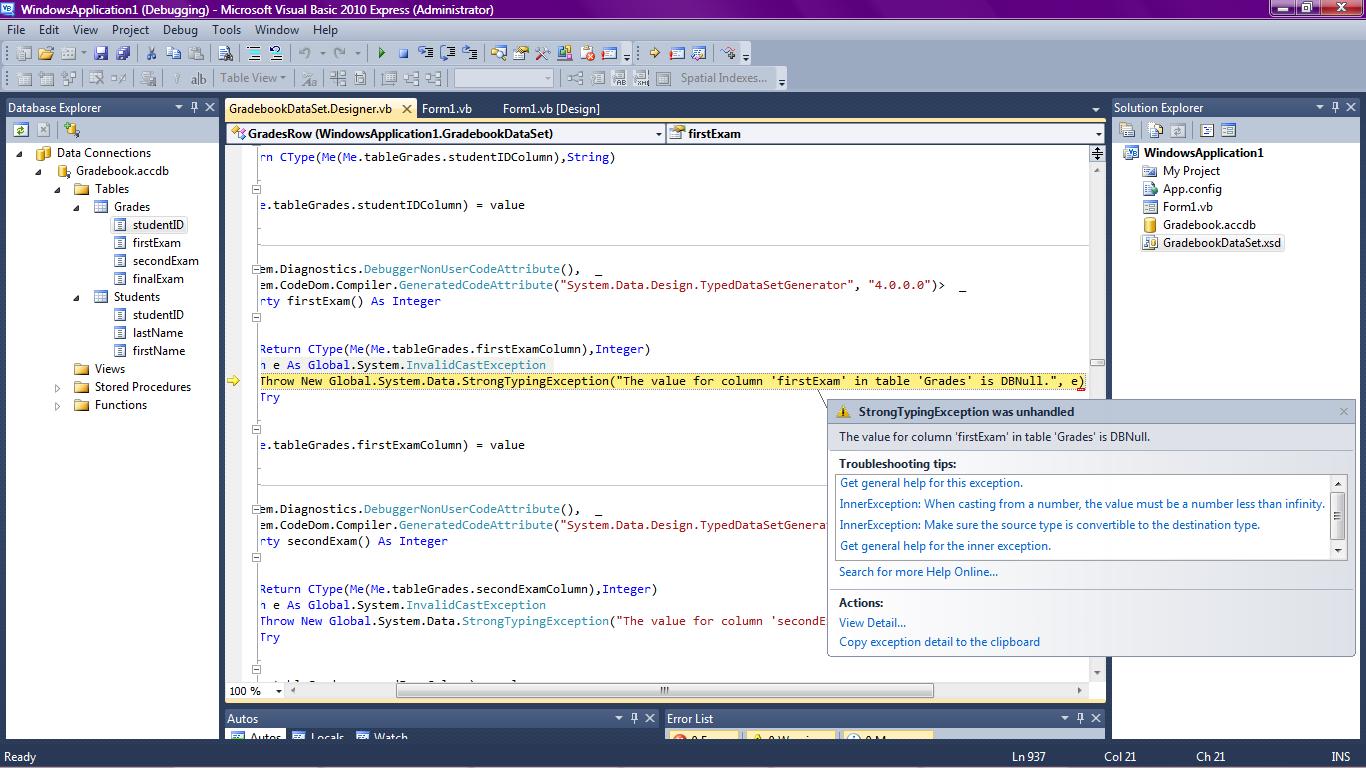
Task: Pin the Database Explorer panel
Action: pyautogui.click(x=193, y=107)
